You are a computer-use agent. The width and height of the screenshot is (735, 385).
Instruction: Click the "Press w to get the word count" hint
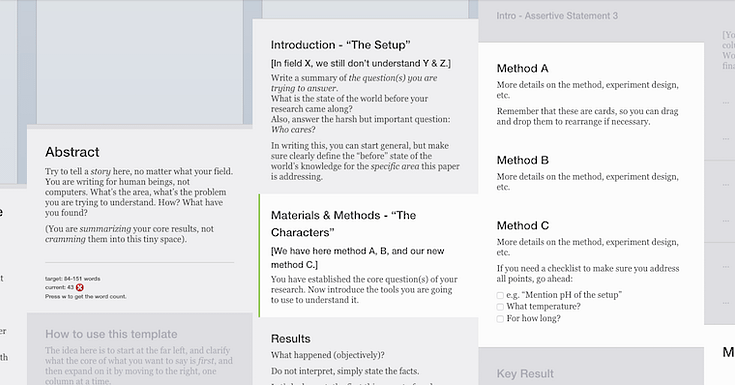[x=86, y=296]
